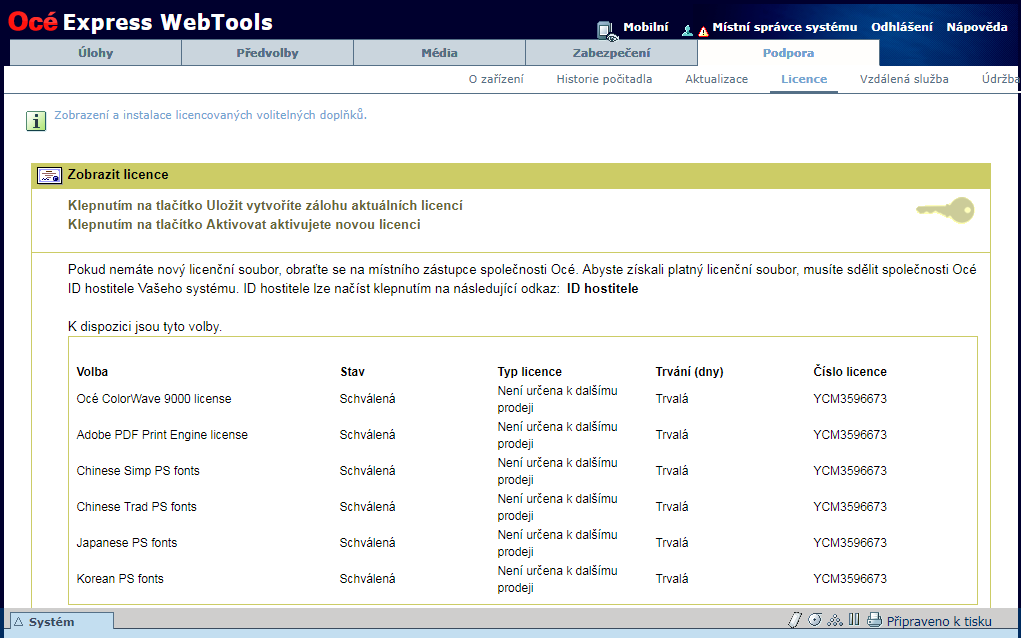Select the Japanese PS fonts entry
Screen dimensions: 1021x638
[x=127, y=542]
